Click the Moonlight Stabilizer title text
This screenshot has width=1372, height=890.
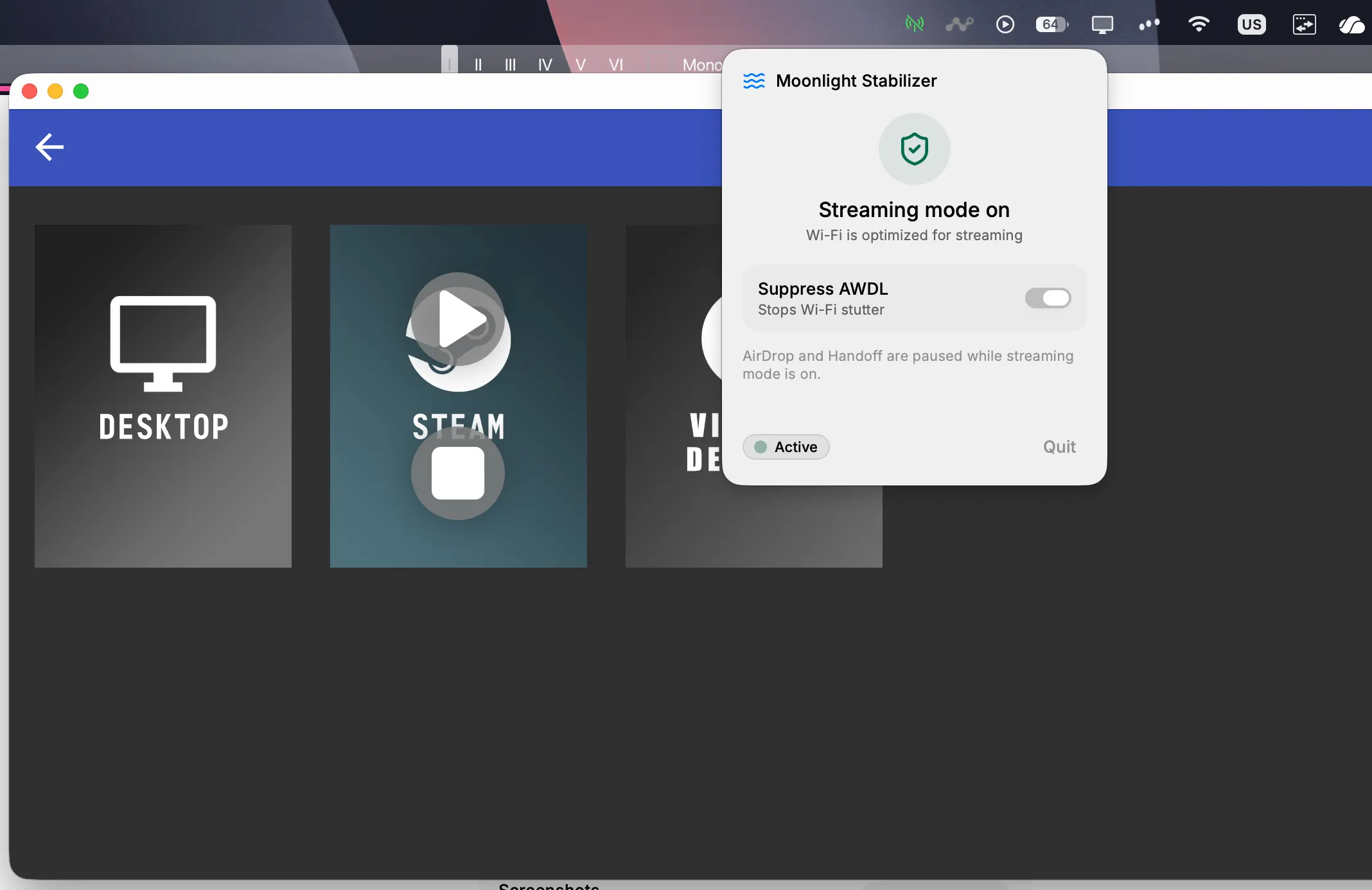(x=856, y=81)
